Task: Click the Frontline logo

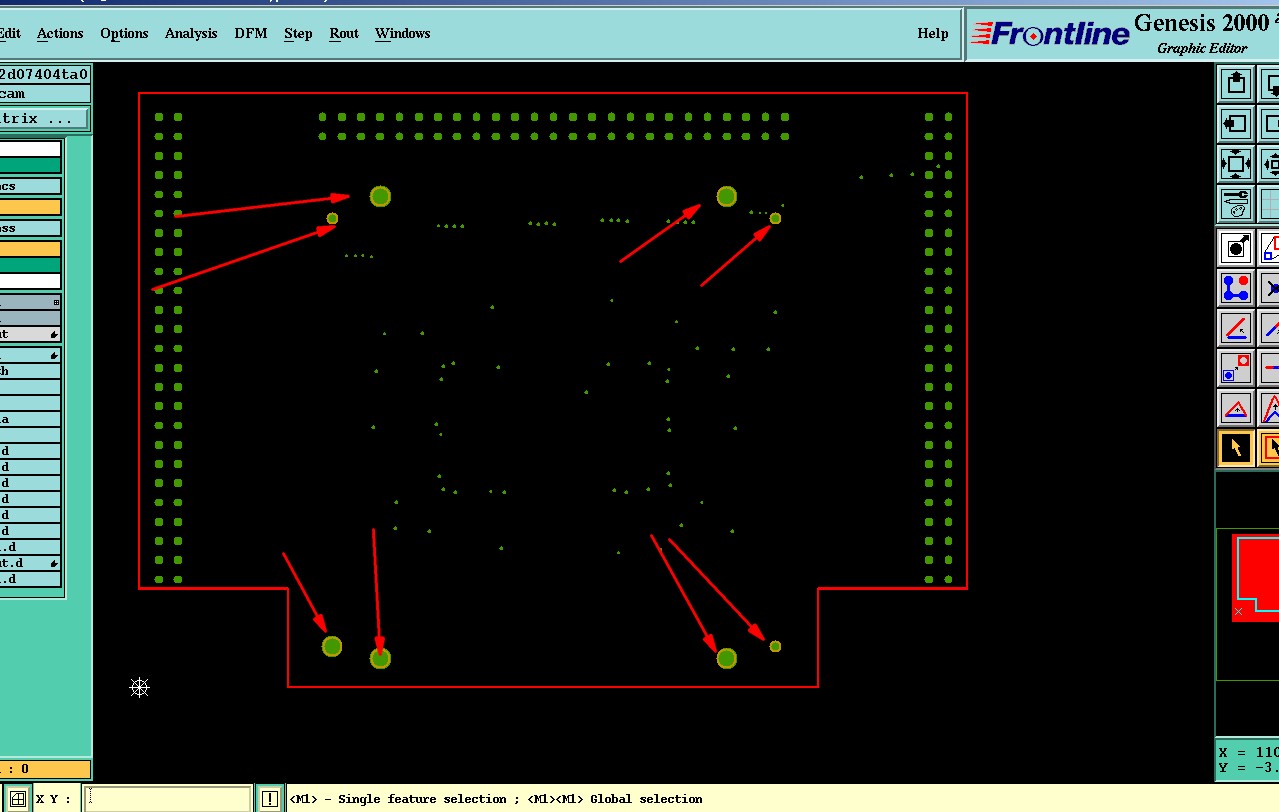Action: [x=1049, y=34]
